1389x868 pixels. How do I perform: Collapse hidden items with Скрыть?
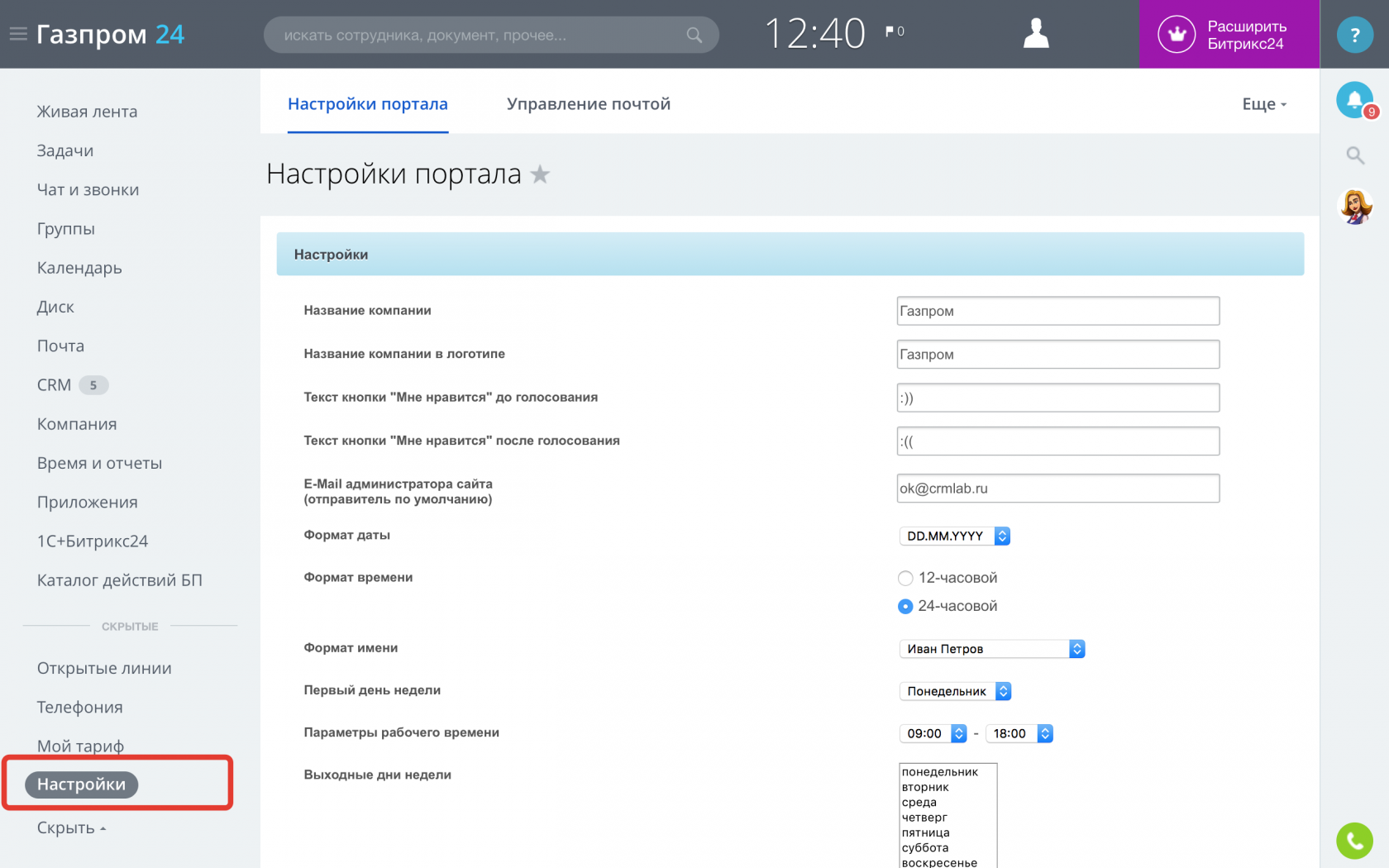click(x=71, y=827)
